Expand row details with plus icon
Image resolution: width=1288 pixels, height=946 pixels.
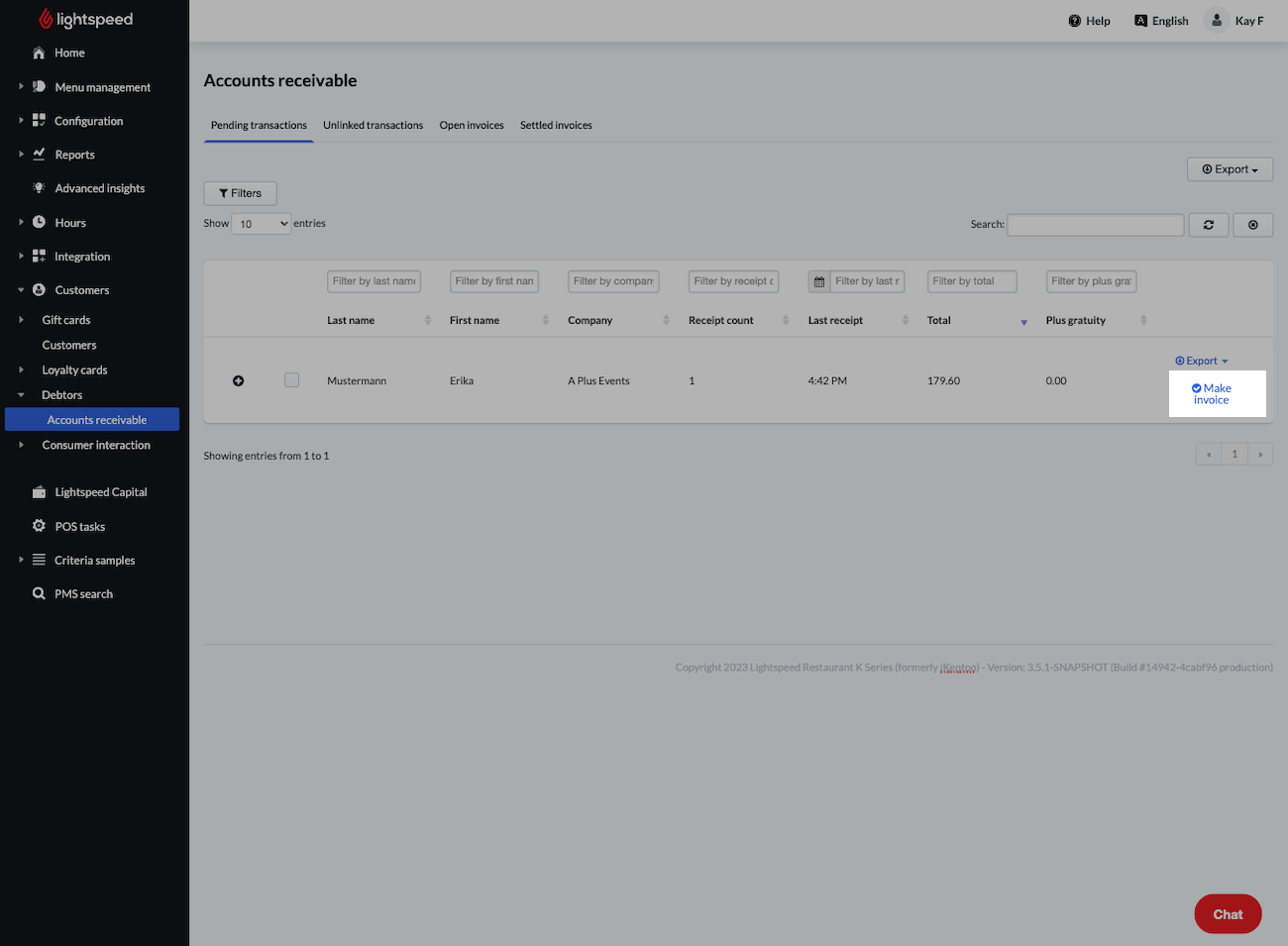point(238,381)
